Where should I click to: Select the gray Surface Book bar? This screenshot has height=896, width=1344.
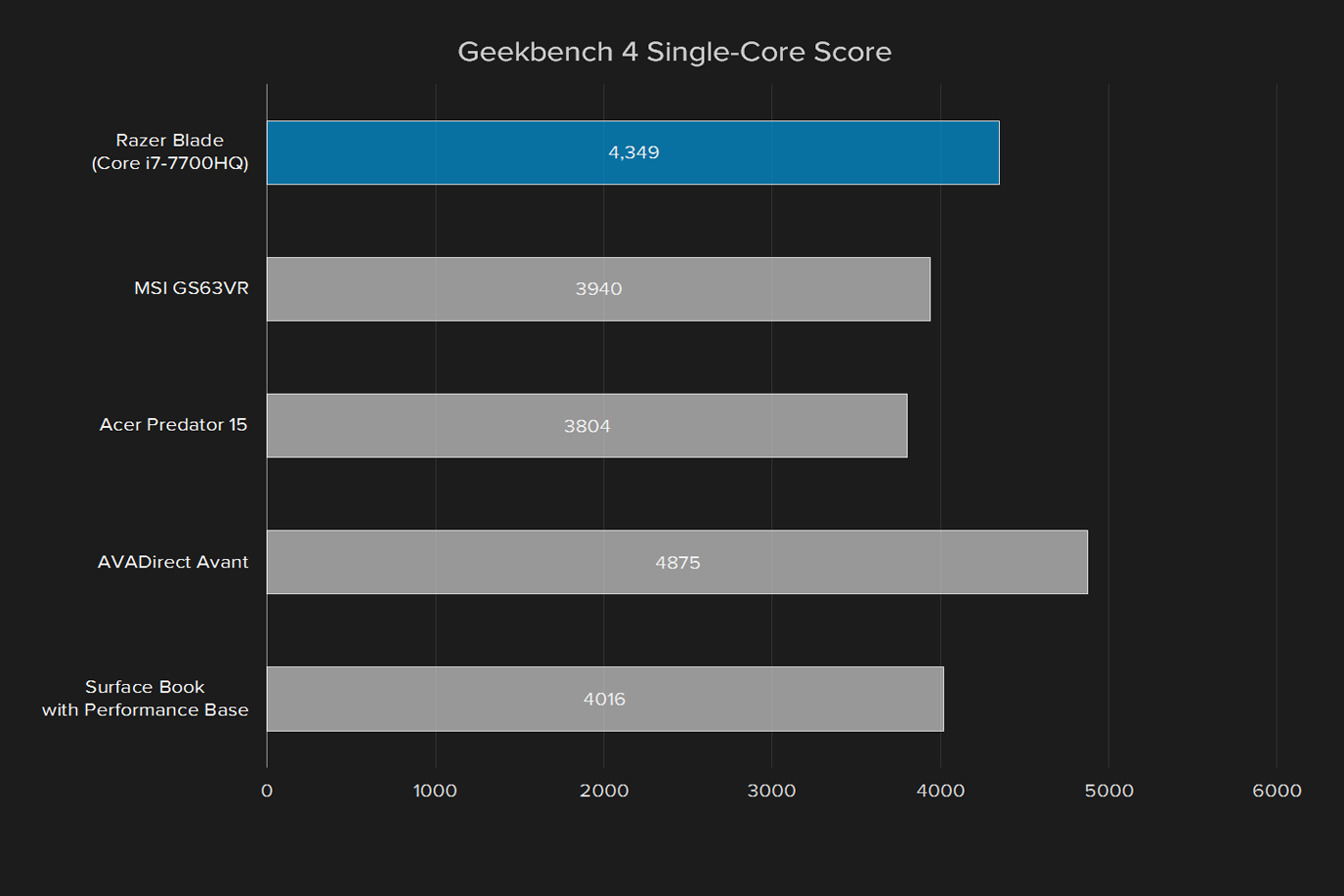[605, 699]
